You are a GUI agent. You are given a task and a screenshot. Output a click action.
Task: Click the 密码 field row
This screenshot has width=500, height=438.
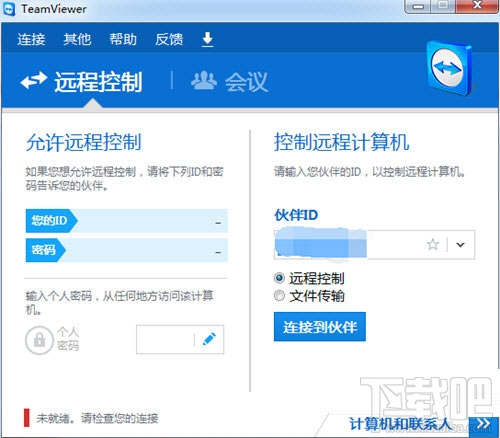pyautogui.click(x=127, y=250)
